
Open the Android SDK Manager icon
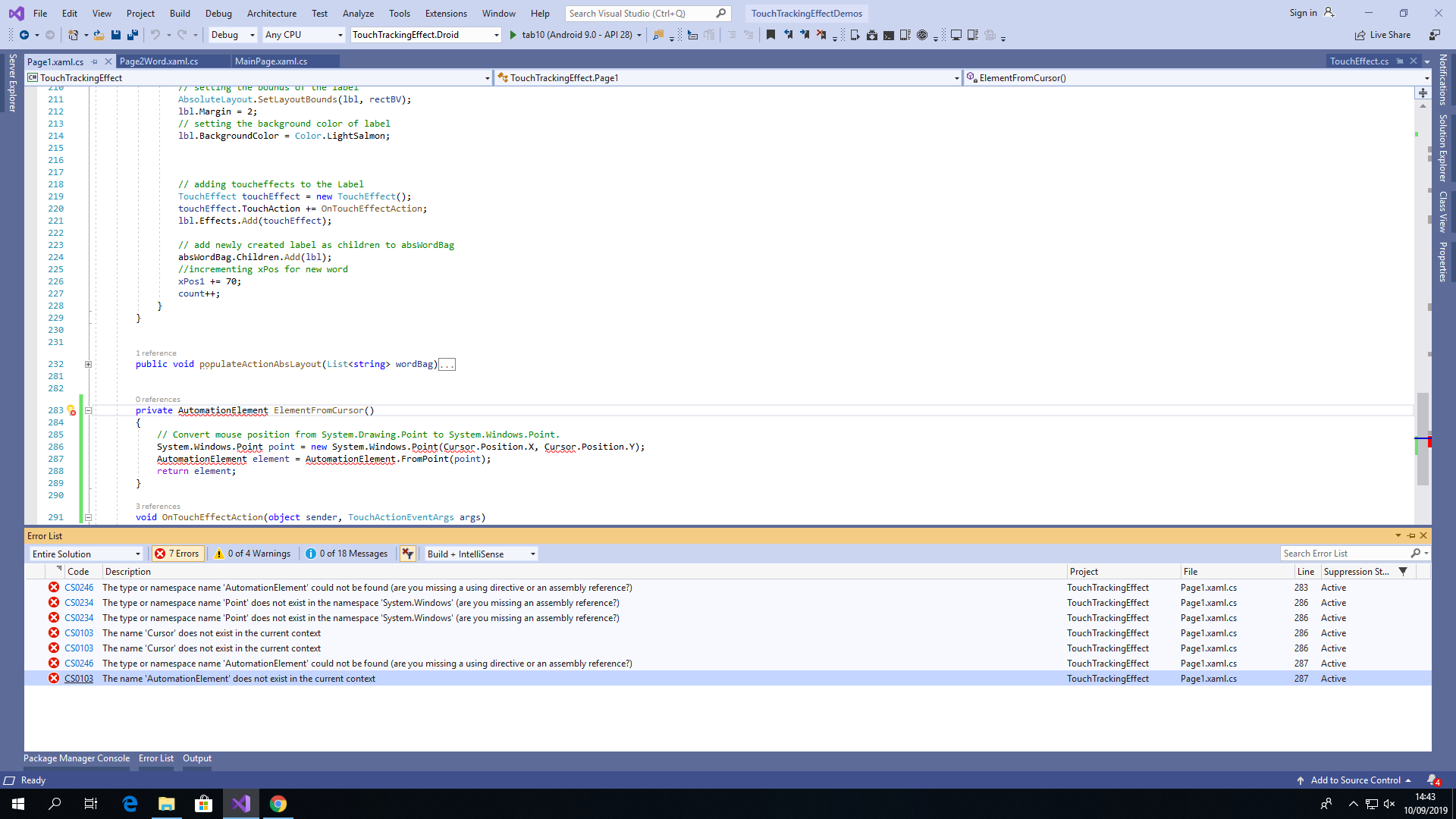872,35
